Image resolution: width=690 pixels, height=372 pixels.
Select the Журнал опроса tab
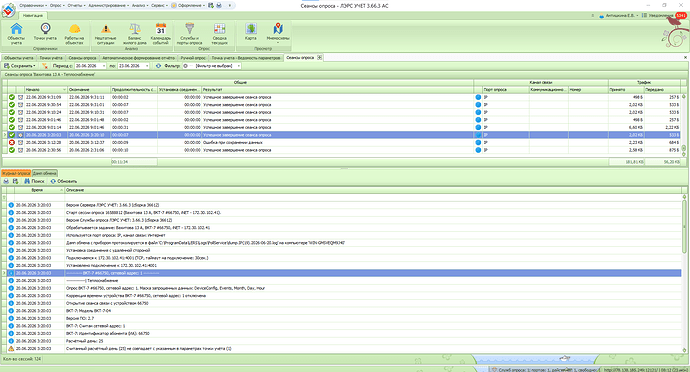click(x=16, y=173)
